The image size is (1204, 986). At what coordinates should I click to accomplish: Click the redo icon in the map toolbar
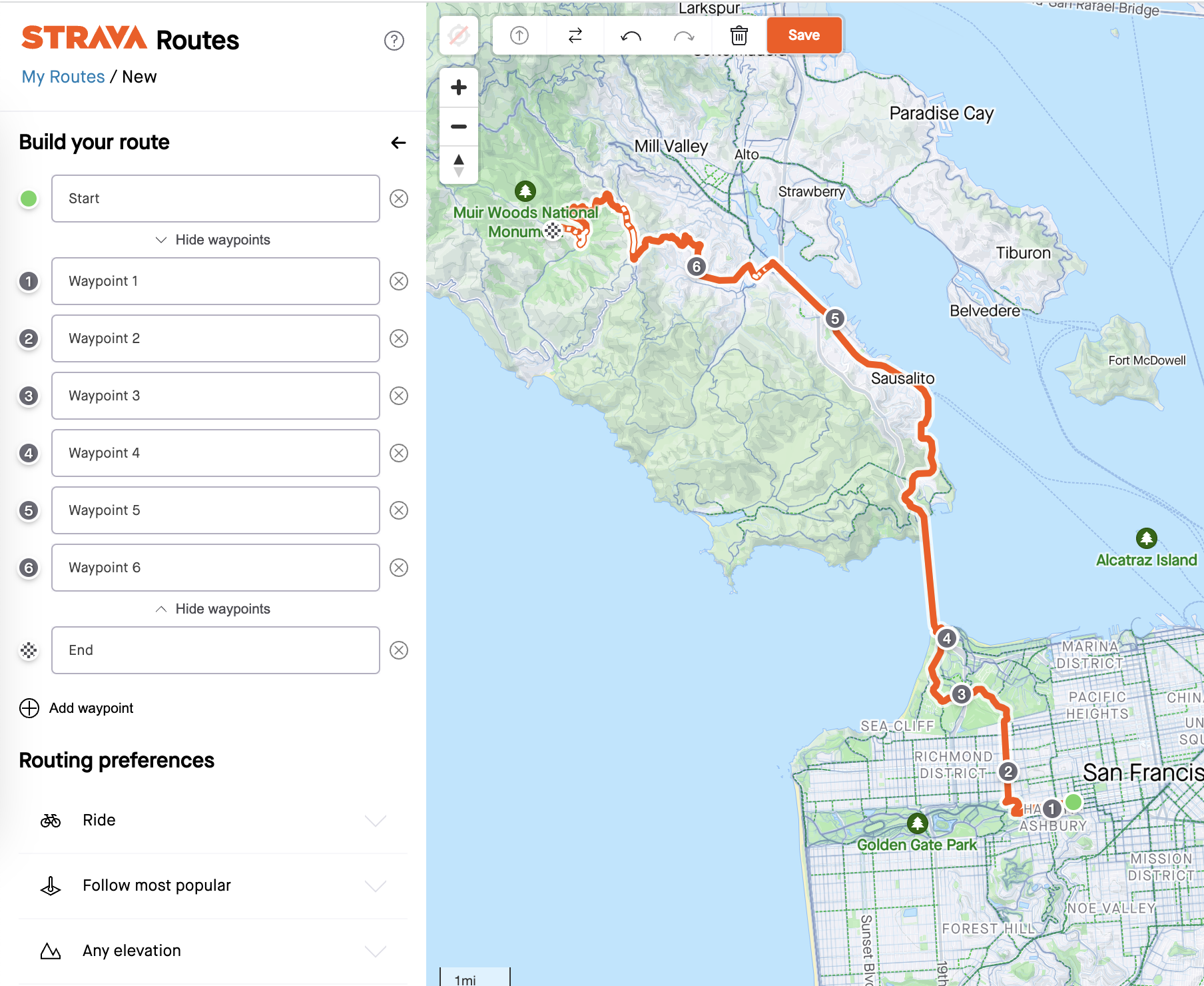tap(684, 35)
